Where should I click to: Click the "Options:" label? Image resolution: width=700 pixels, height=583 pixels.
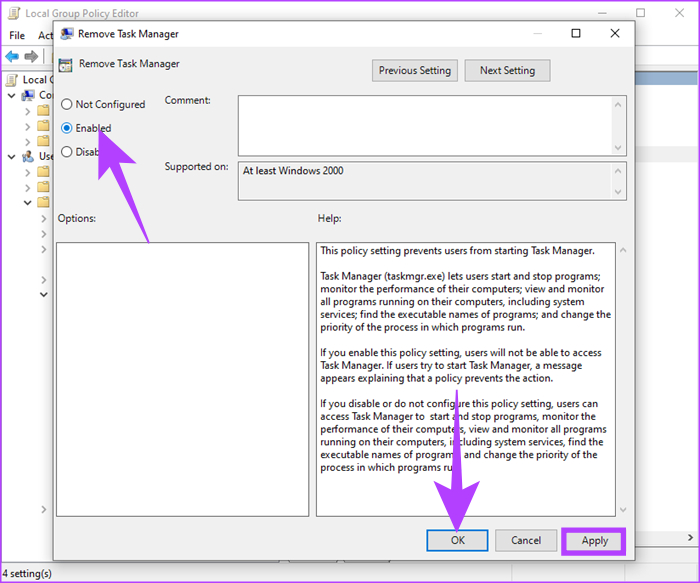77,218
